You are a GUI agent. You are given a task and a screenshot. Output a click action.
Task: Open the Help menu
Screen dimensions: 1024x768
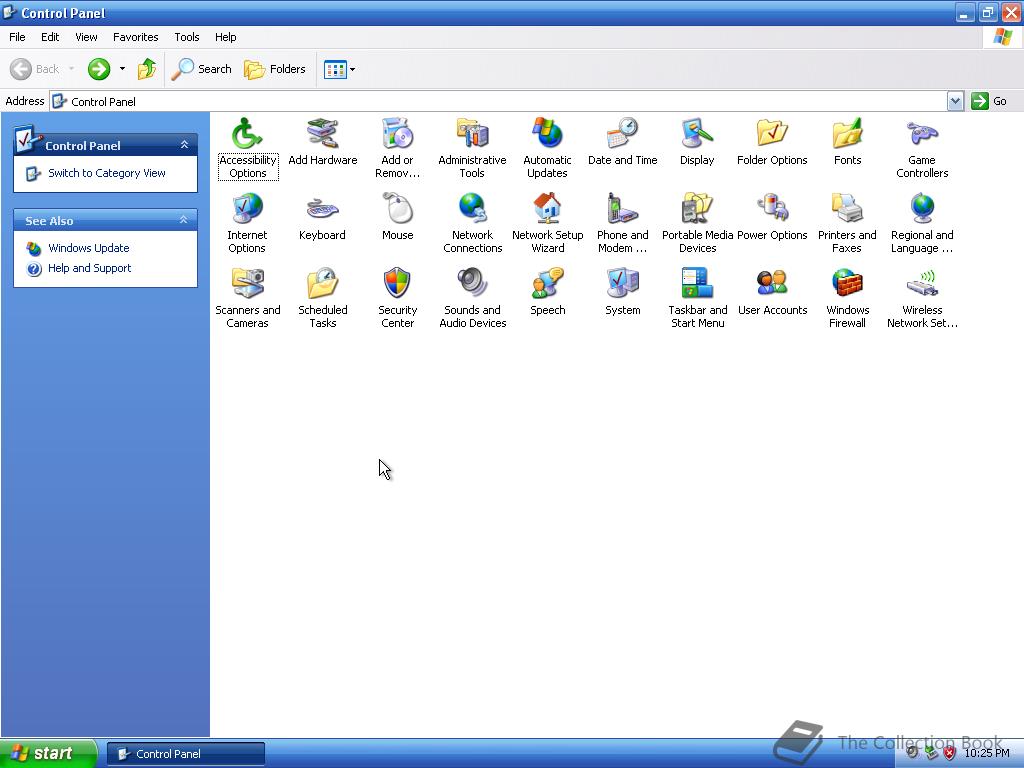coord(225,37)
